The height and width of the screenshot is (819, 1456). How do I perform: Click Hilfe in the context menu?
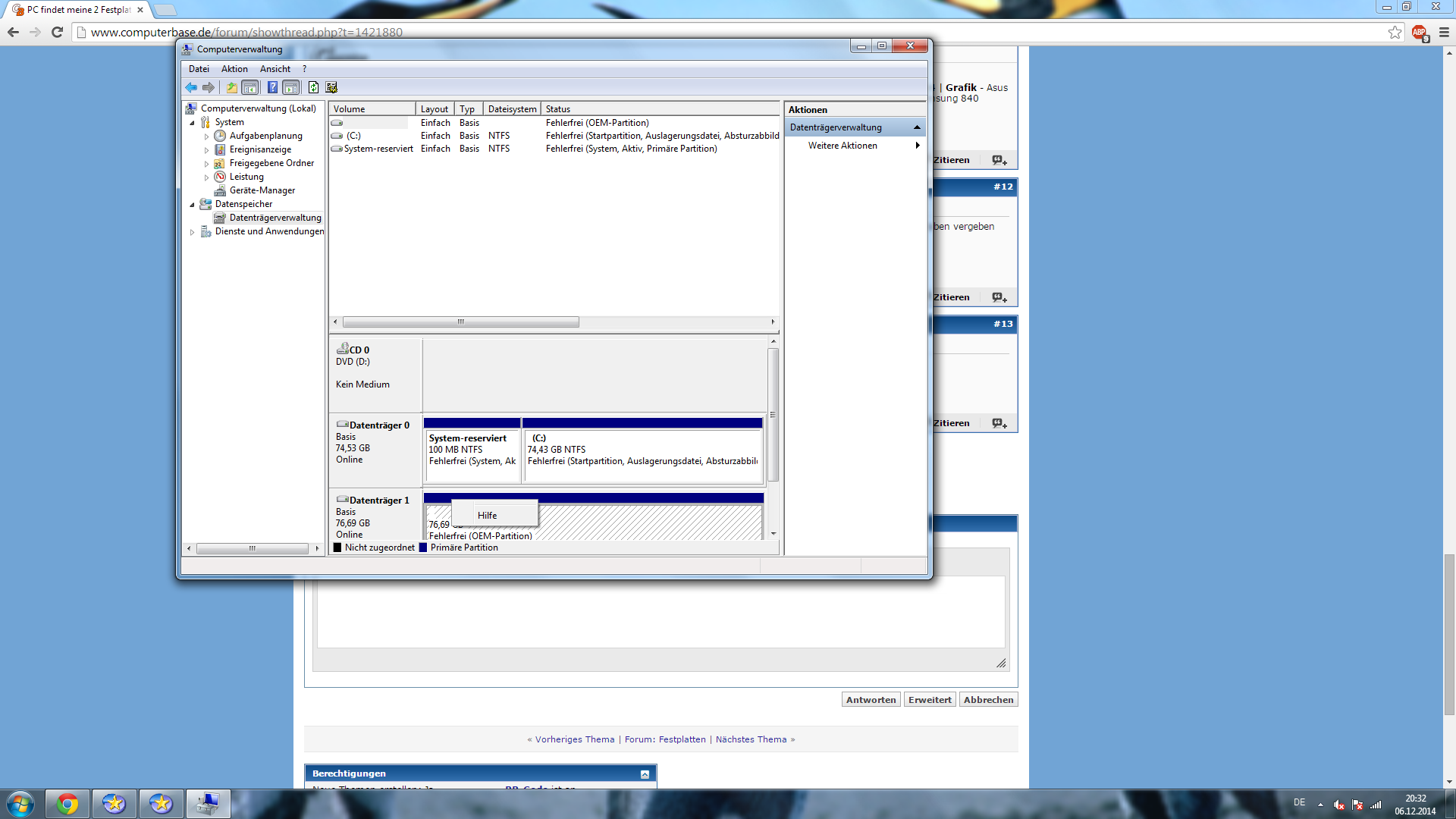(x=487, y=516)
